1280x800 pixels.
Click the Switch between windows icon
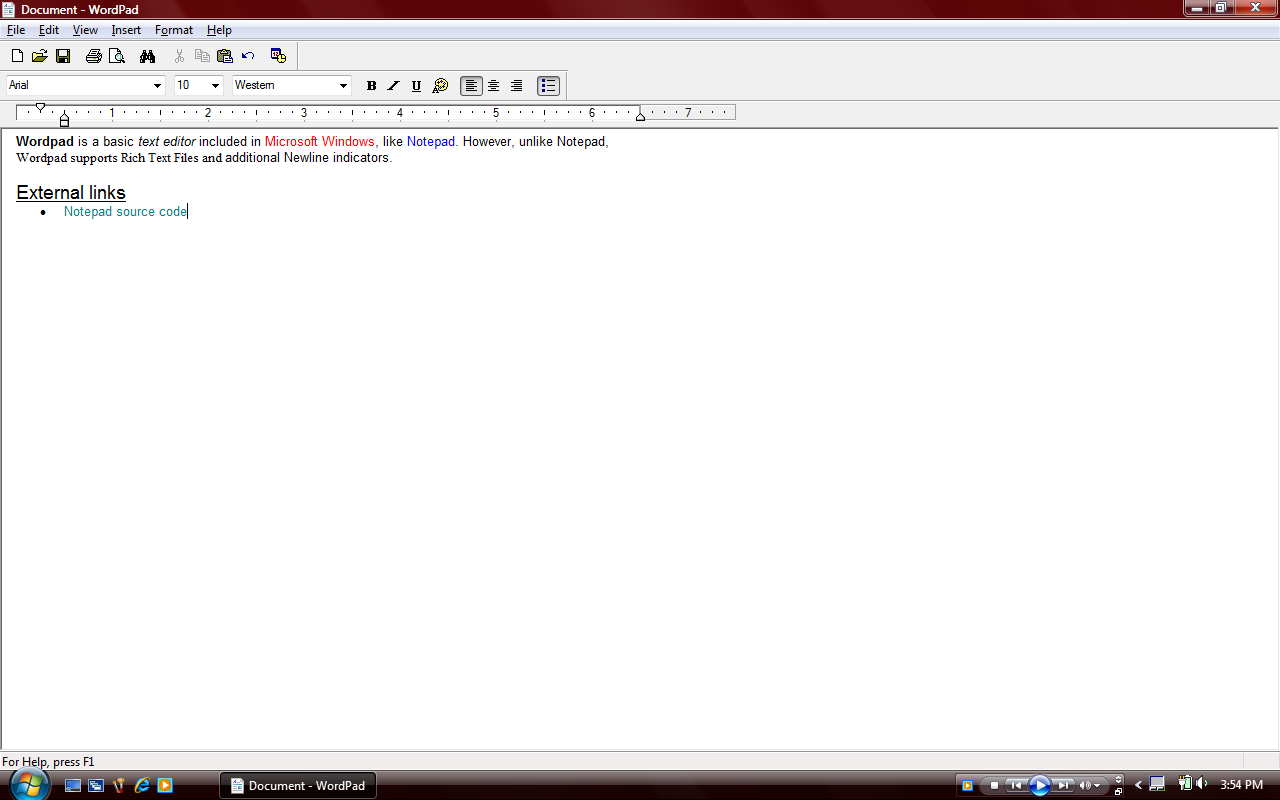coord(96,786)
